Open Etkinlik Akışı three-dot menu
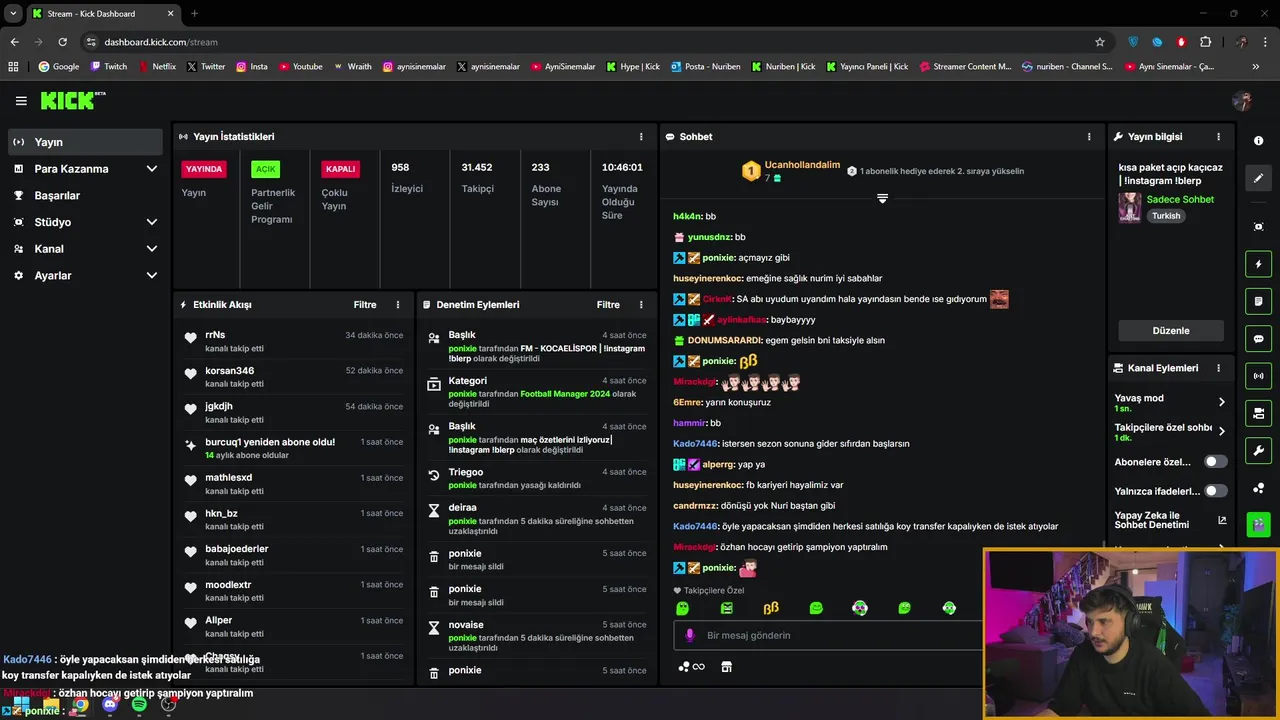This screenshot has height=720, width=1280. click(398, 305)
